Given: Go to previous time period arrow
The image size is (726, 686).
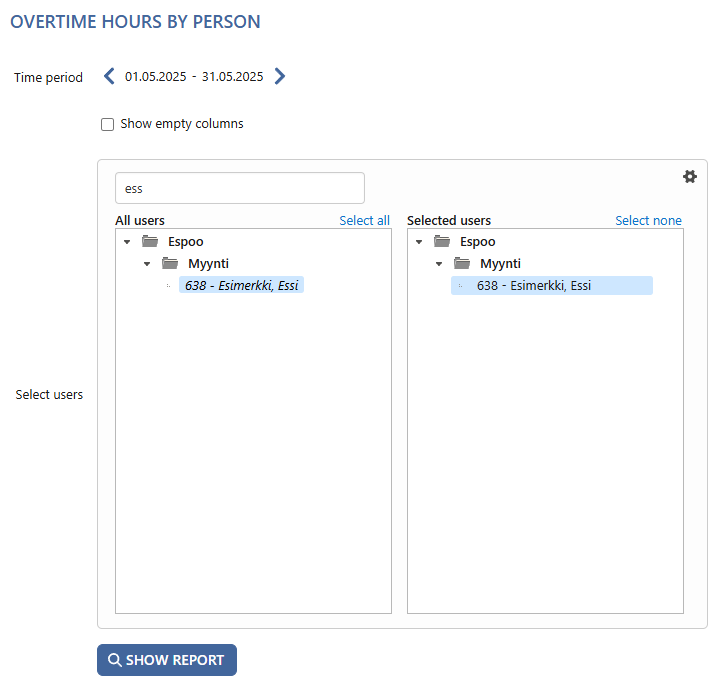Looking at the screenshot, I should click(109, 76).
